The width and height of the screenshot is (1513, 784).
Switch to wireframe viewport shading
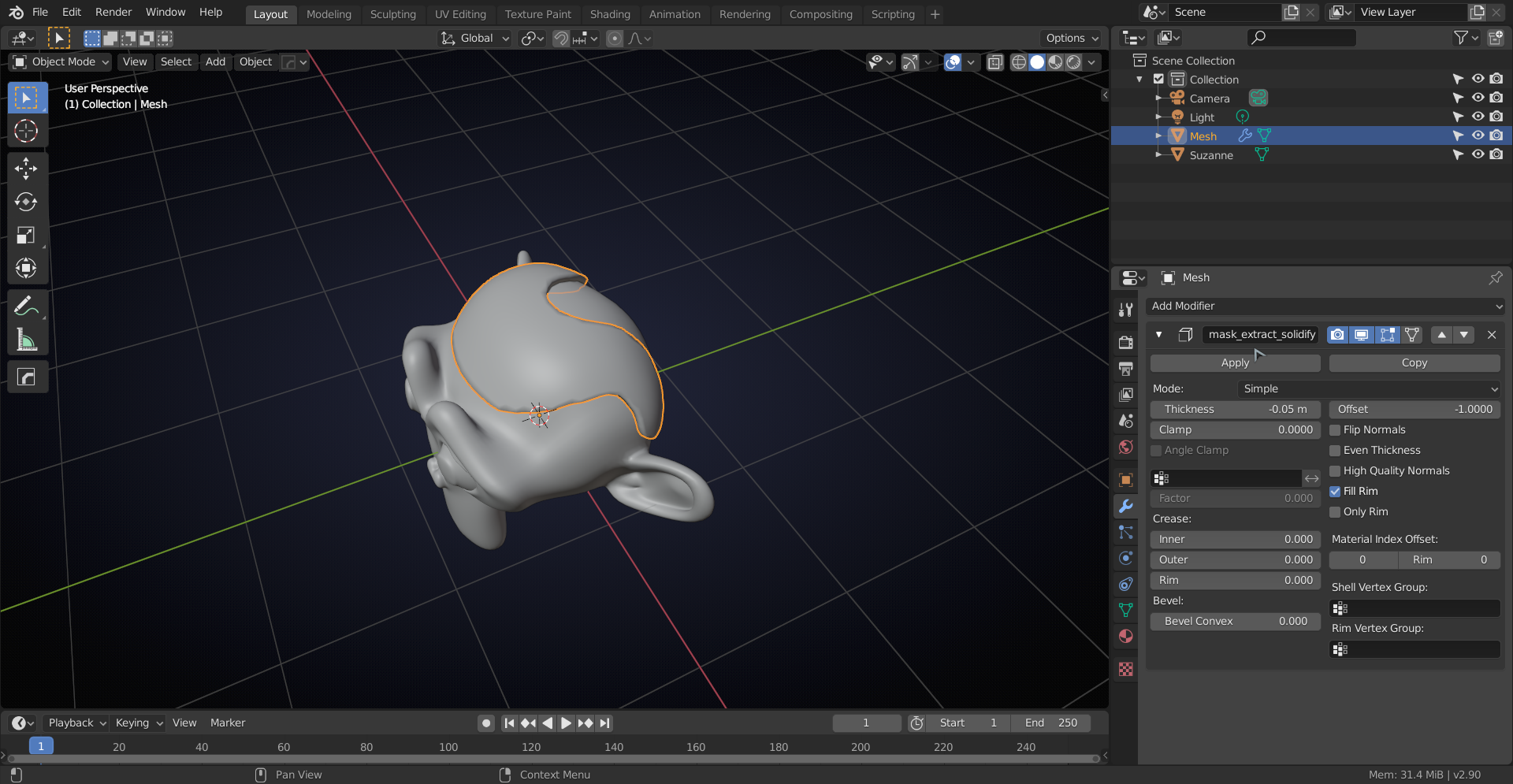click(1019, 62)
